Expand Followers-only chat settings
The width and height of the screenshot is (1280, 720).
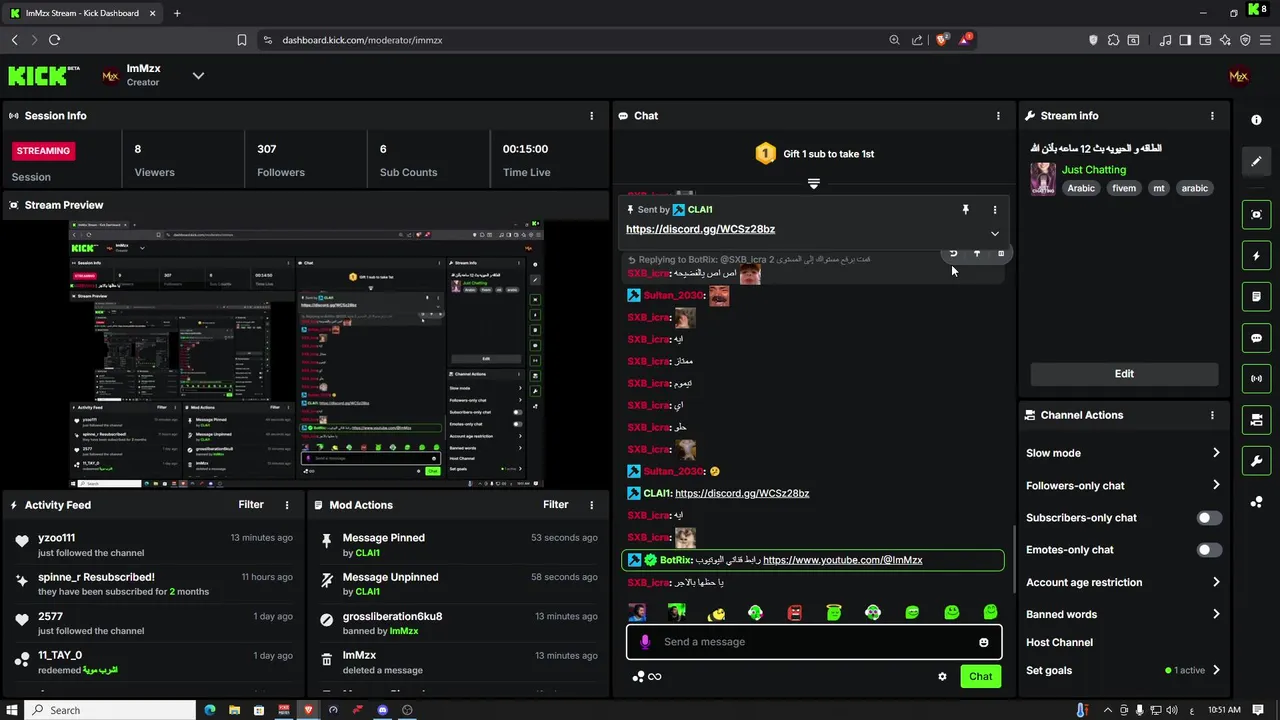pyautogui.click(x=1216, y=485)
